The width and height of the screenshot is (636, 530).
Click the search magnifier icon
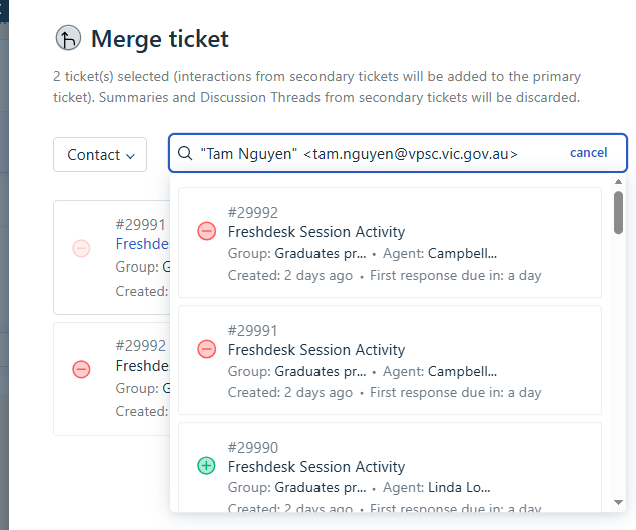click(185, 153)
